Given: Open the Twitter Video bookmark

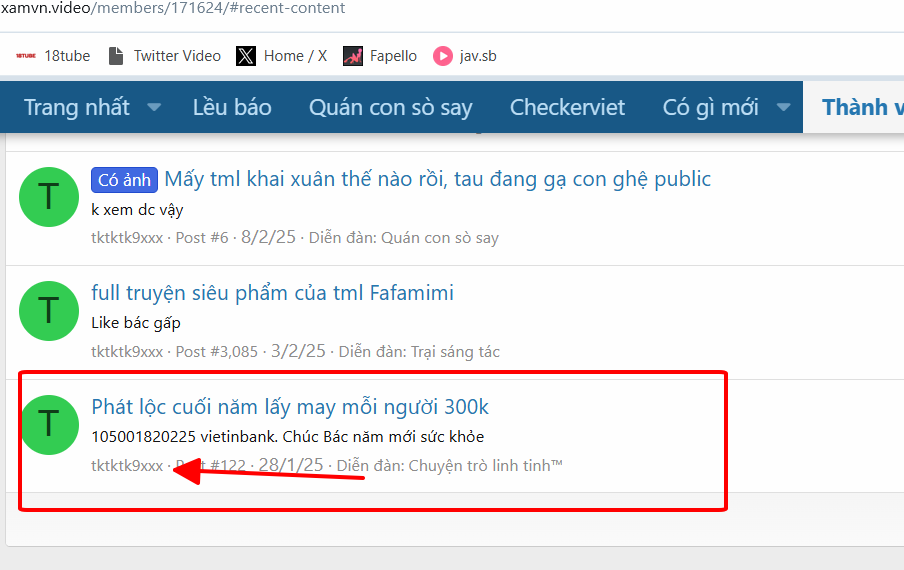Looking at the screenshot, I should (x=164, y=56).
